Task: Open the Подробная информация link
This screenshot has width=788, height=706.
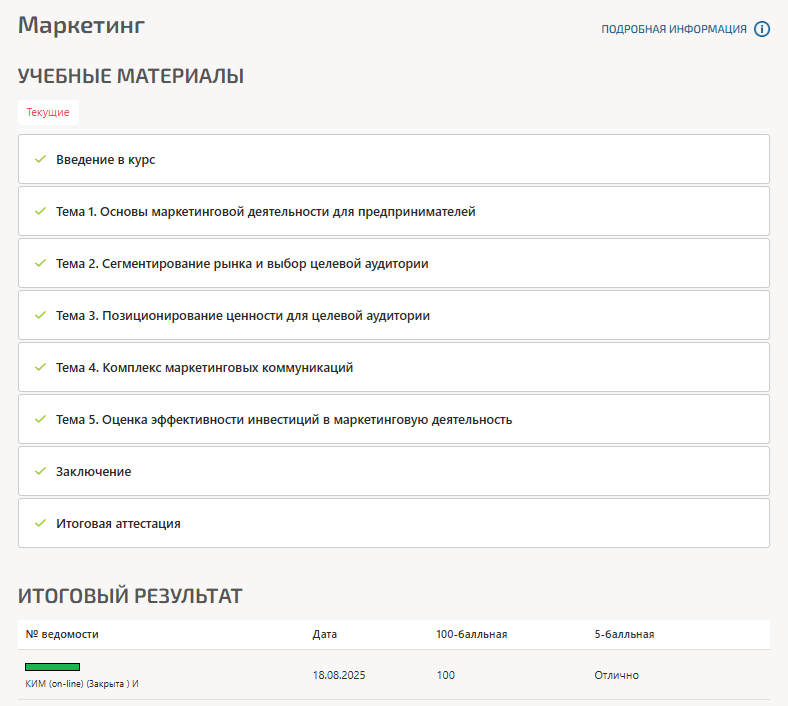Action: (673, 29)
